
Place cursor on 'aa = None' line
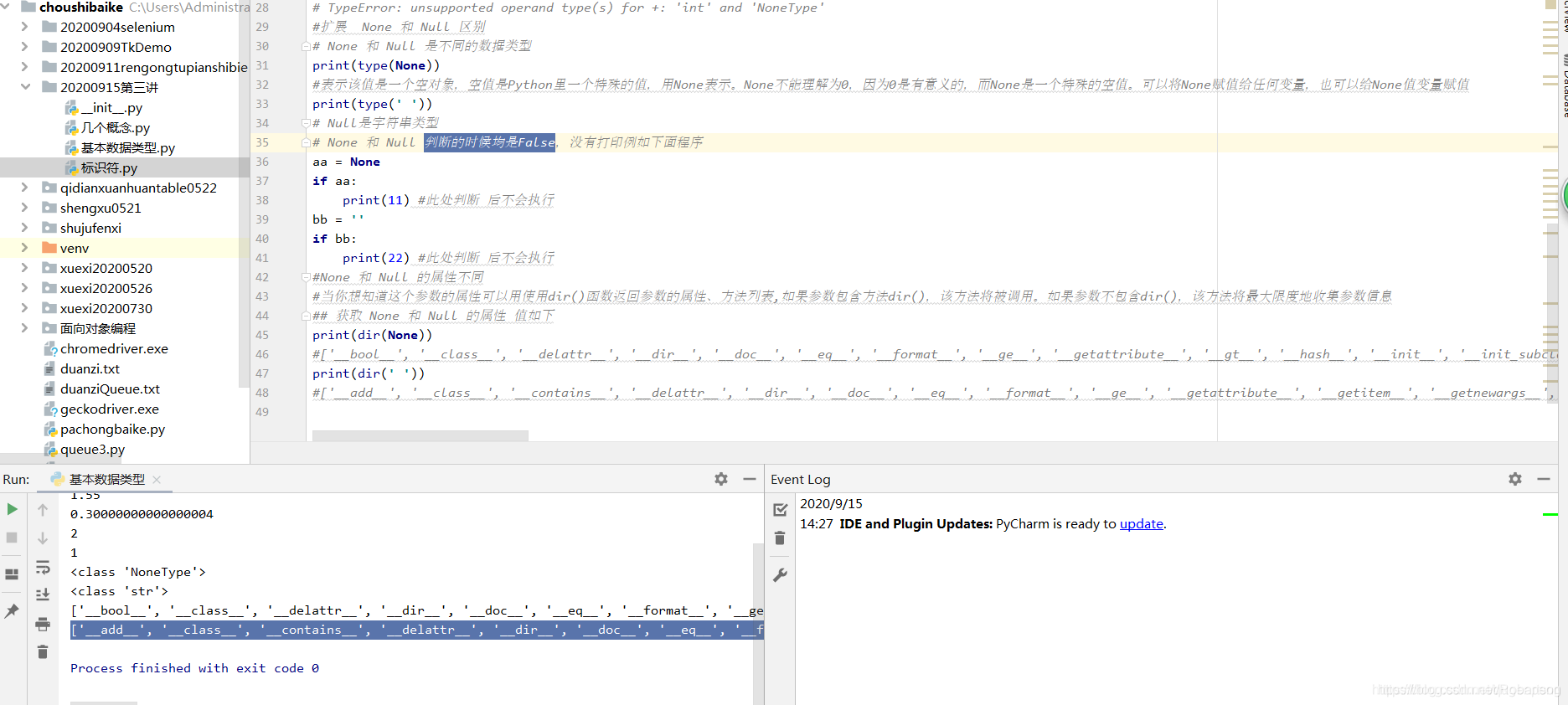point(346,162)
